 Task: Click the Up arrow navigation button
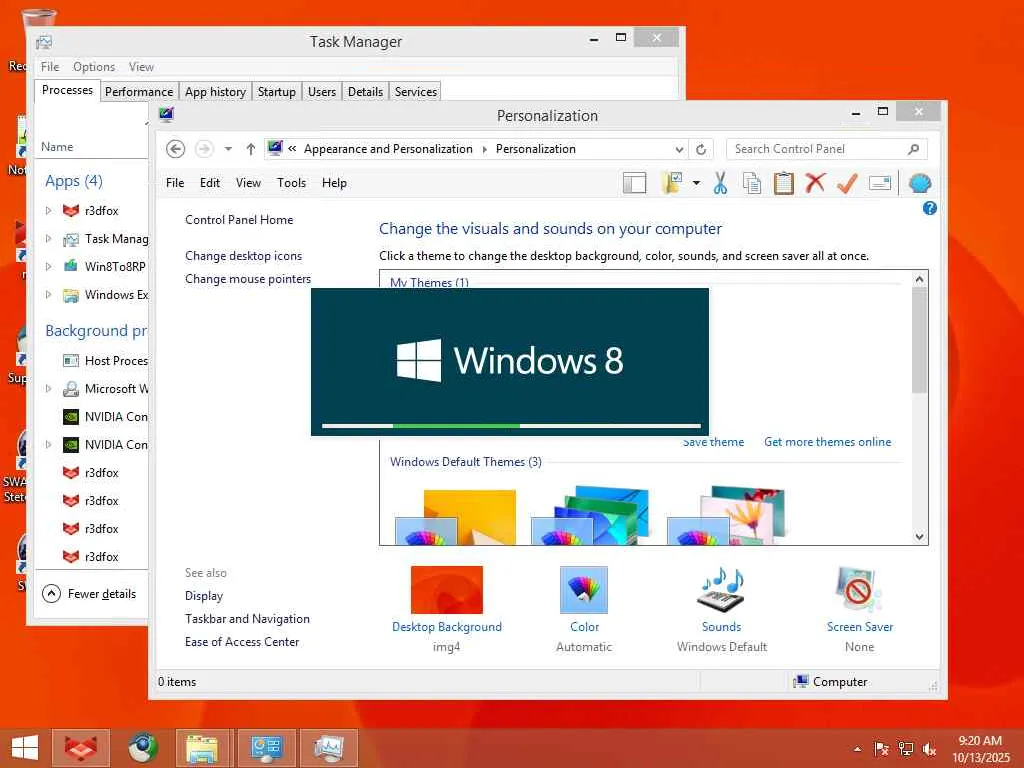point(251,149)
